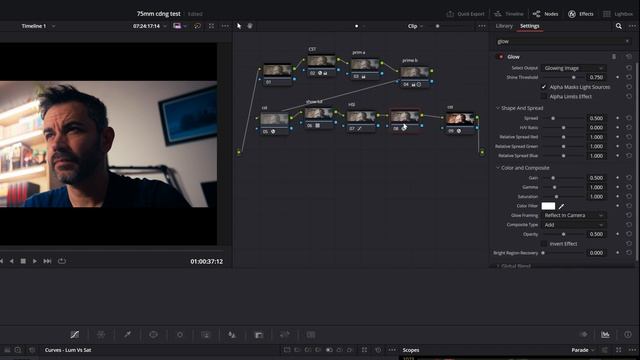Show the Scopes panel icon

[605, 335]
